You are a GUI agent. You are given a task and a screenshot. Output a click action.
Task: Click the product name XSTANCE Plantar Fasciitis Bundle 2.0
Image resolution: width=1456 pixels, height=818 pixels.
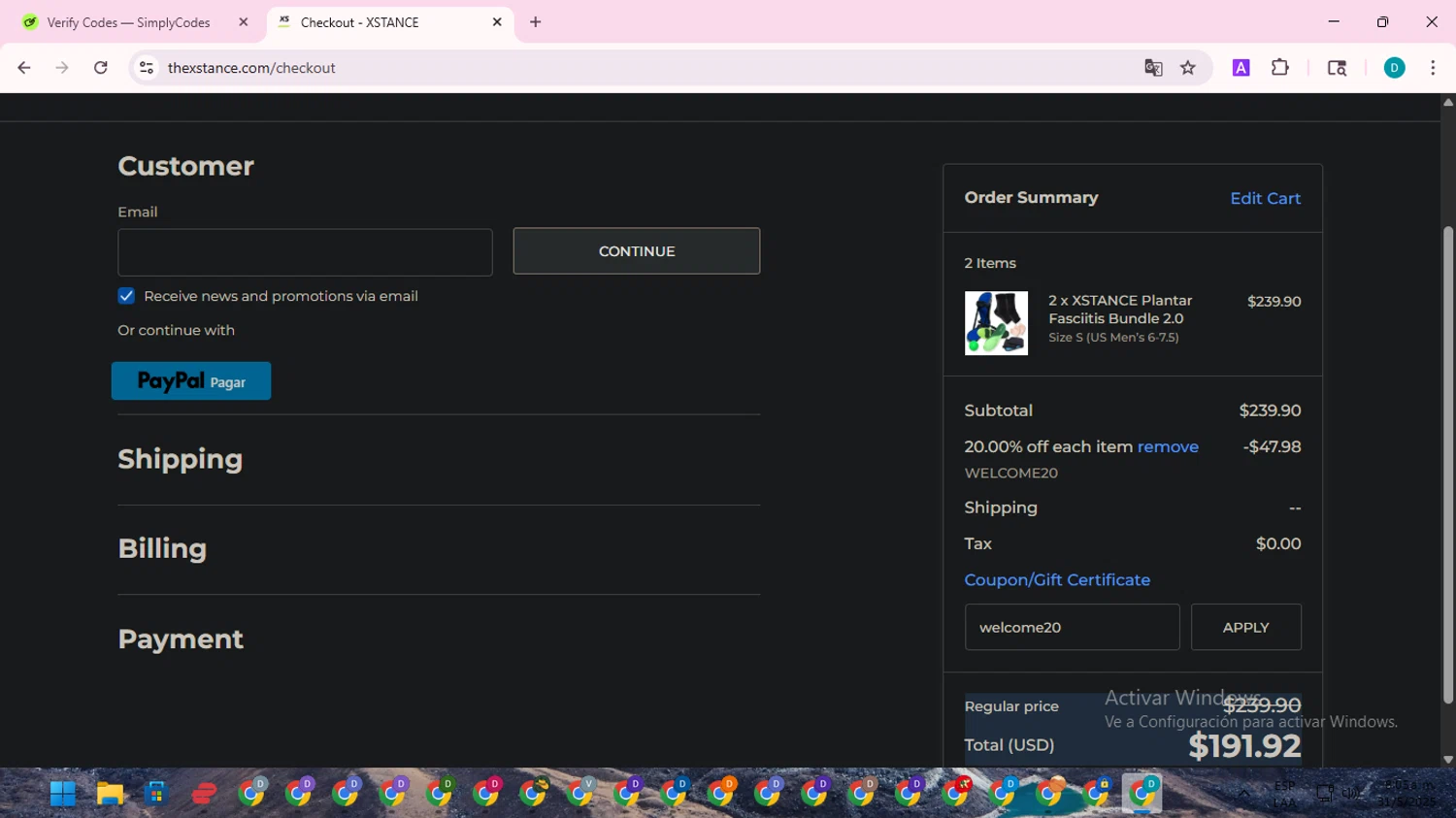pos(1120,310)
